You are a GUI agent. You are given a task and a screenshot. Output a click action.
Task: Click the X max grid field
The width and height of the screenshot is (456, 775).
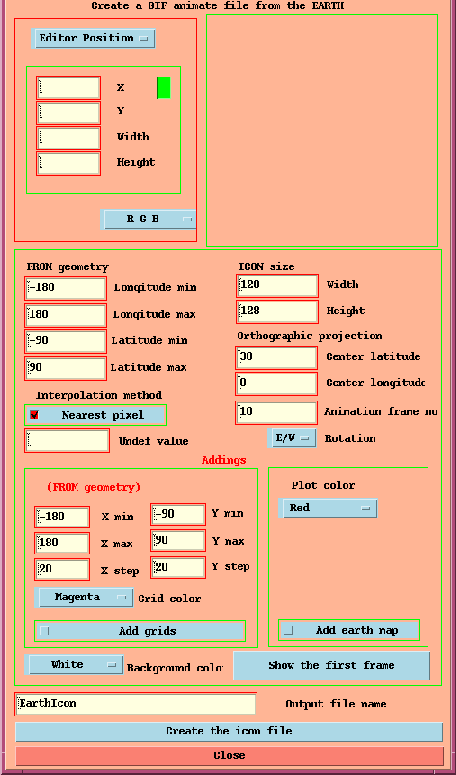62,543
